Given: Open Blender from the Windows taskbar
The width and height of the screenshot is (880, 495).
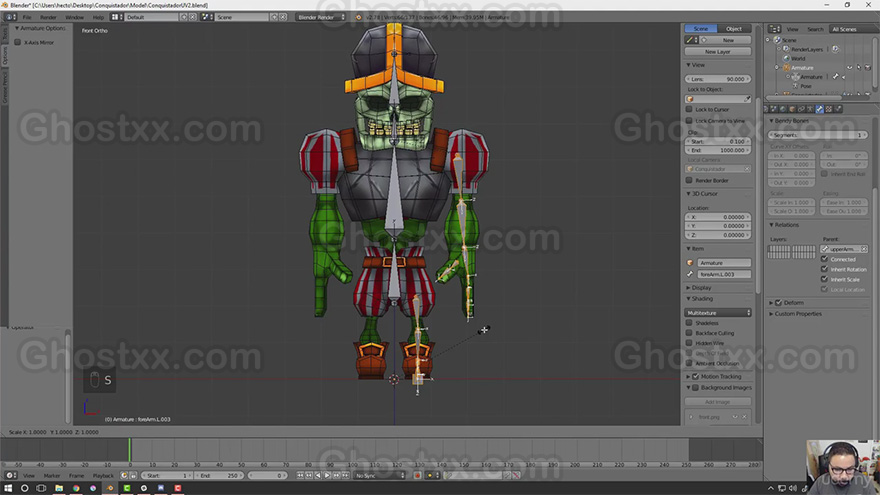Looking at the screenshot, I should (x=110, y=488).
